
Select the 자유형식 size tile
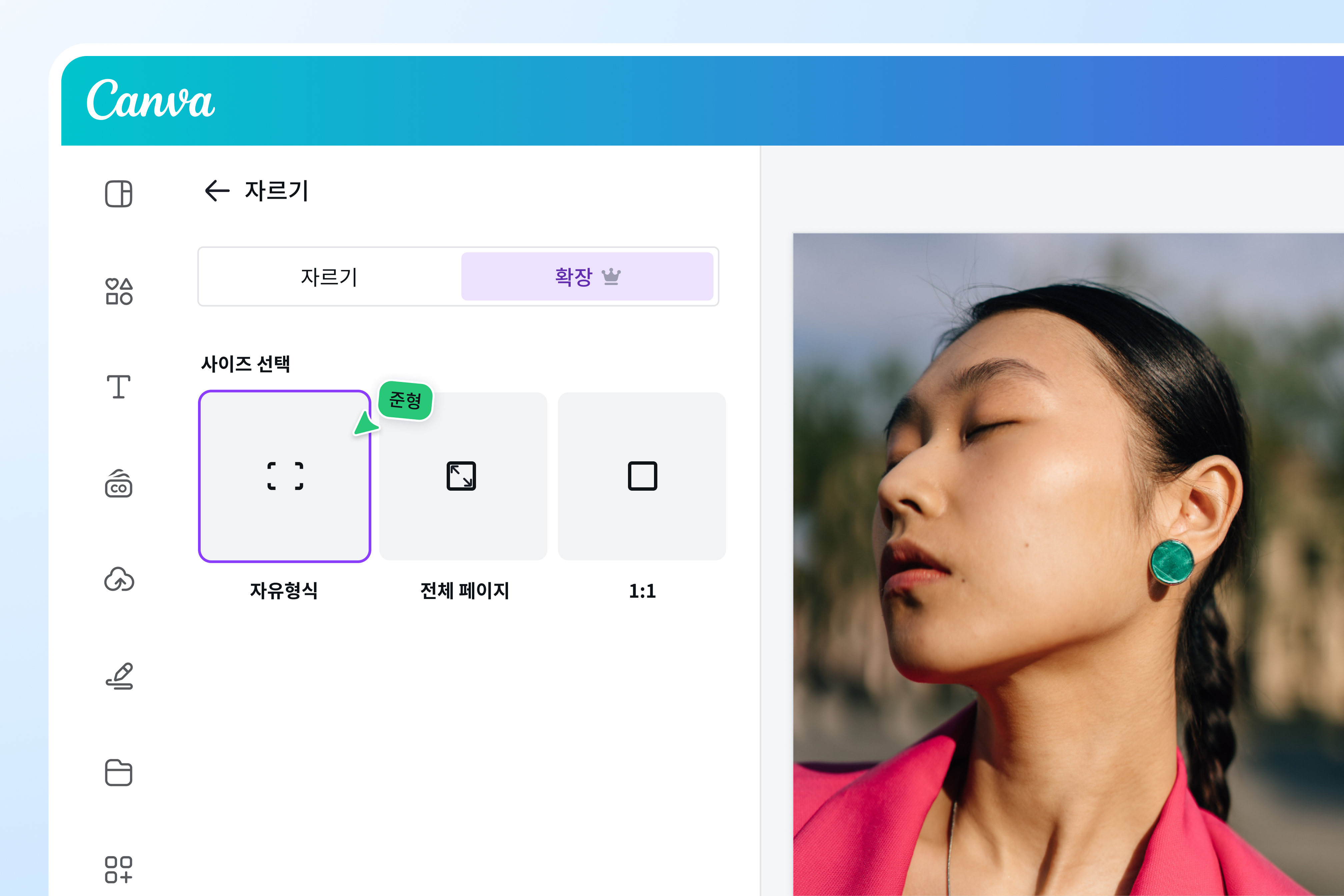285,477
